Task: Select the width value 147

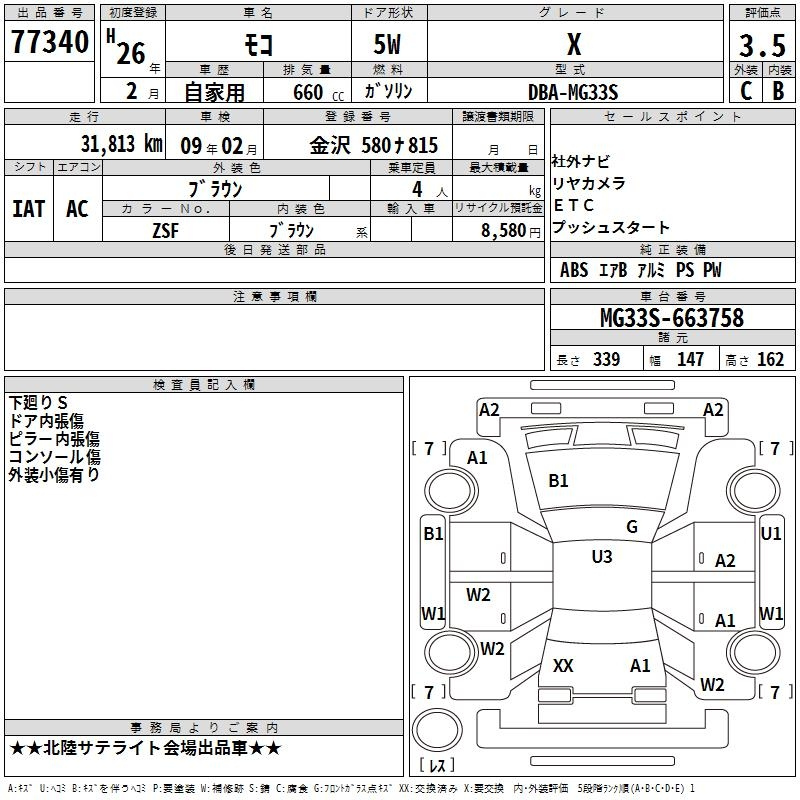Action: (x=690, y=359)
